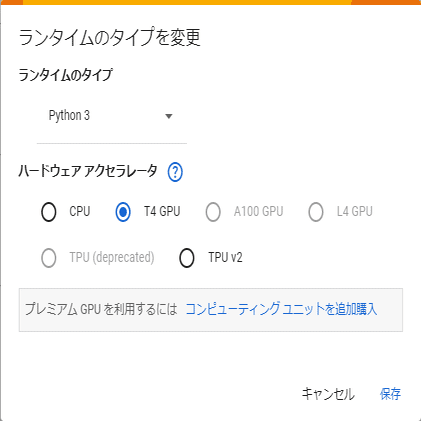Open the コンピューティング ユニットを追加購入 link
Screen dimensions: 421x421
[281, 309]
